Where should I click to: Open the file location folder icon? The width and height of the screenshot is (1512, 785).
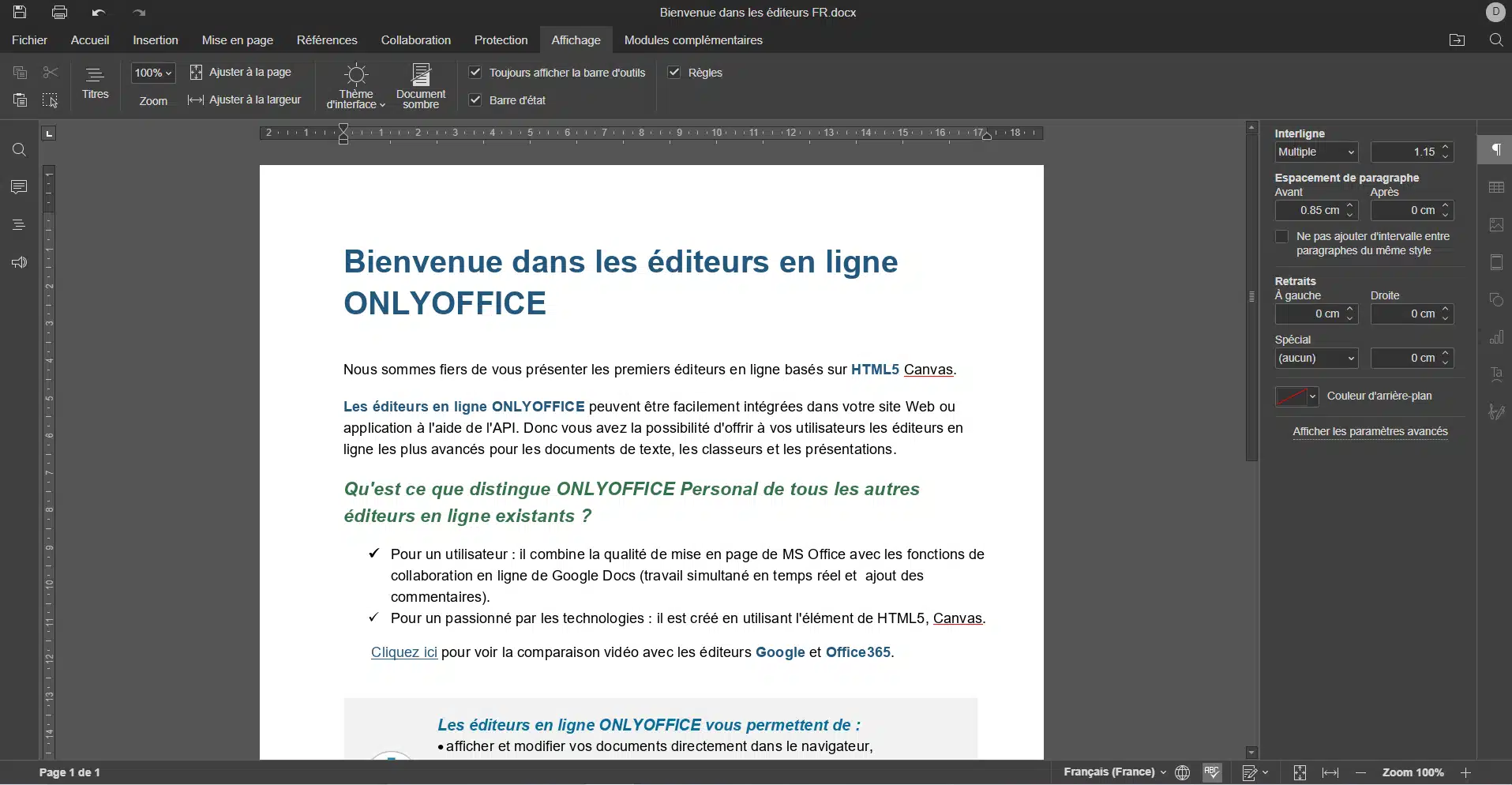pyautogui.click(x=1458, y=40)
